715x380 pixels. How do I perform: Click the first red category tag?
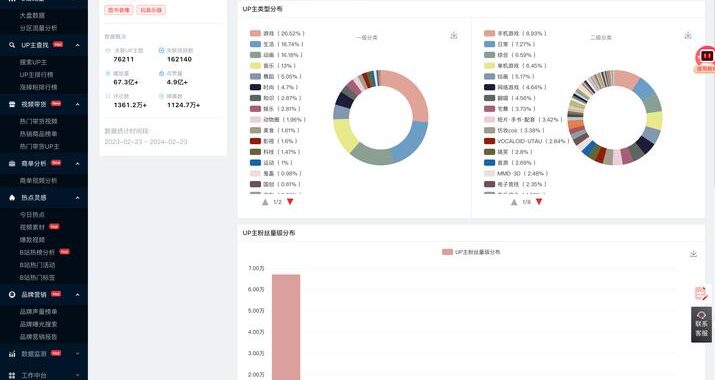coord(119,10)
